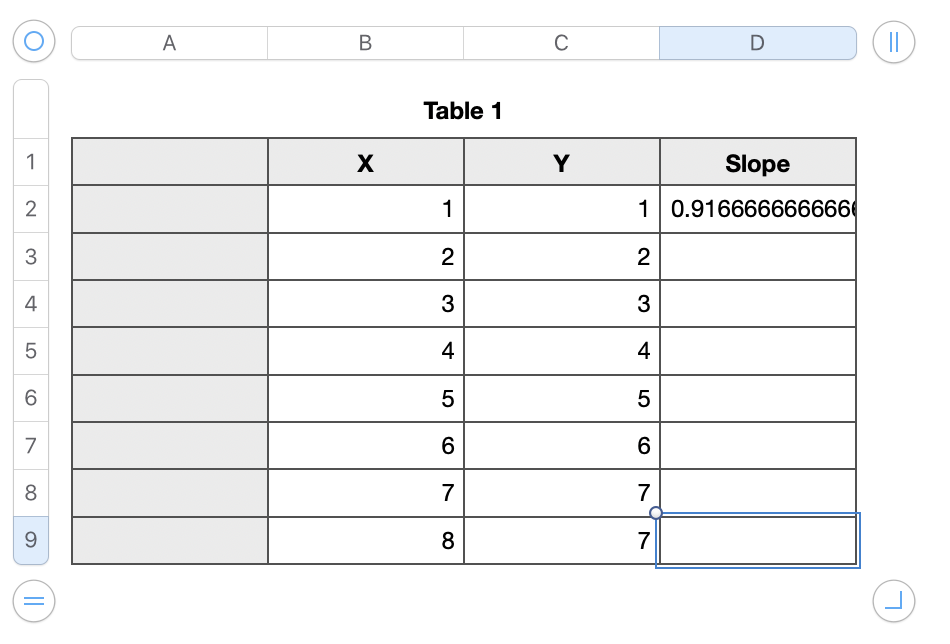This screenshot has width=950, height=644.
Task: Select row 2 header tab
Action: (31, 209)
